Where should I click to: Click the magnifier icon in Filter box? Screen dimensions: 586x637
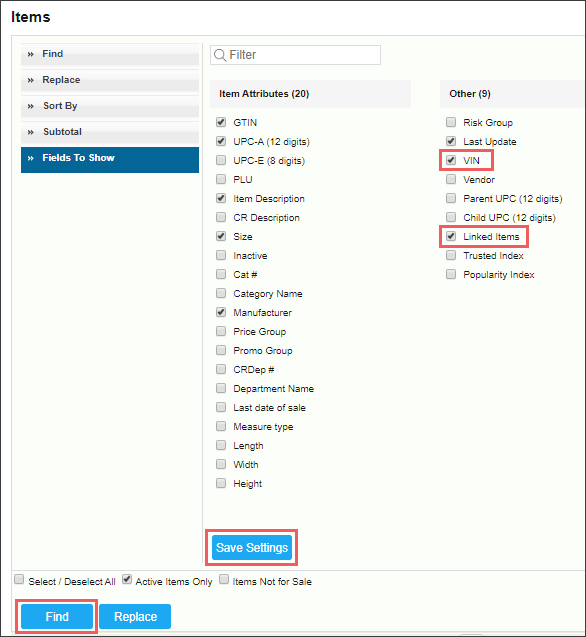pyautogui.click(x=220, y=55)
